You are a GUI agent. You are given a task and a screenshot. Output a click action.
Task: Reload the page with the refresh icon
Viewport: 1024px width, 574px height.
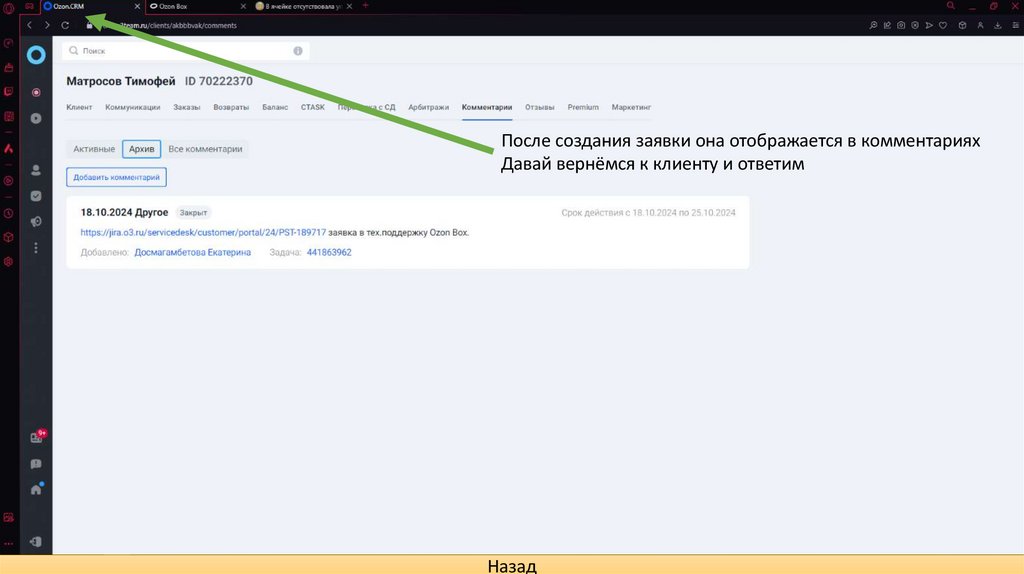[65, 25]
